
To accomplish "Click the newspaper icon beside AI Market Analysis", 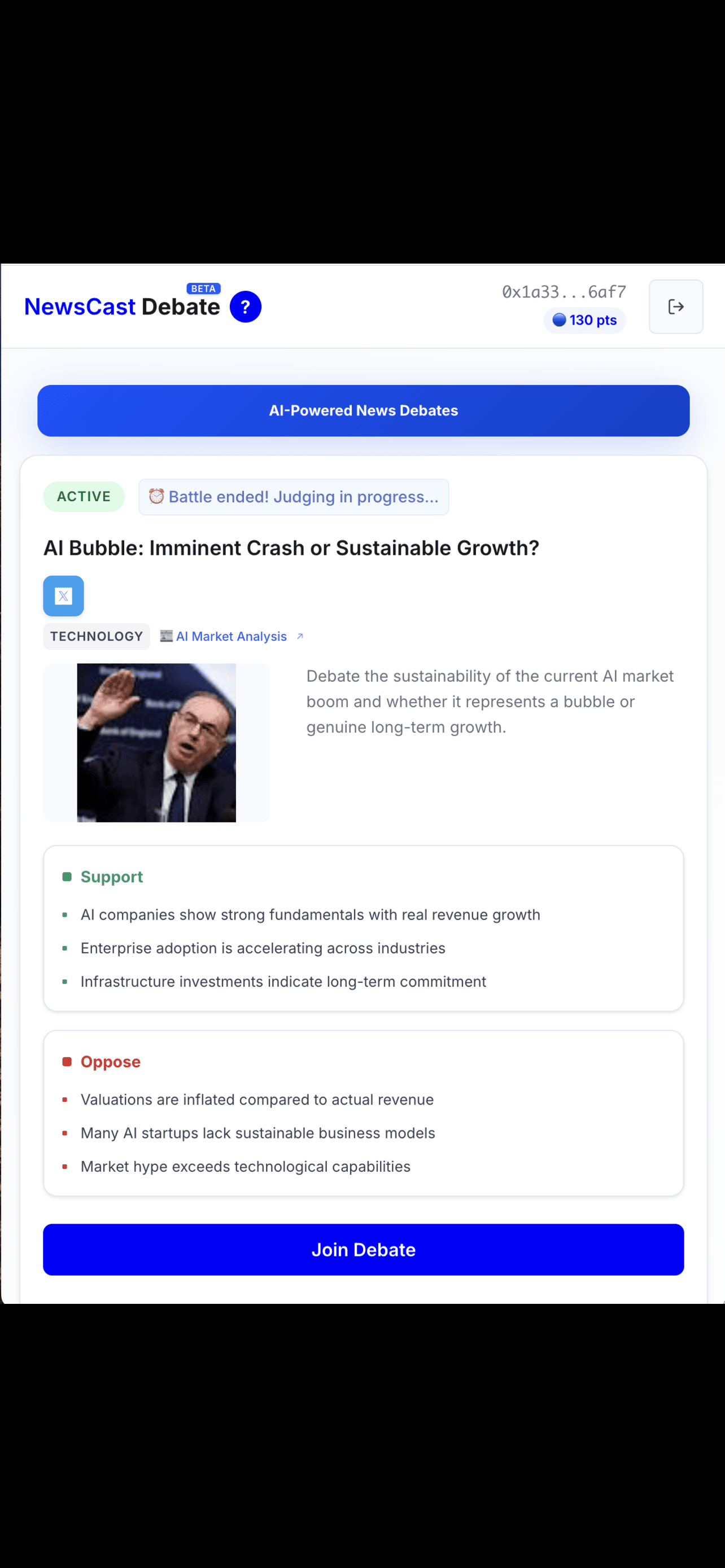I will coord(166,636).
